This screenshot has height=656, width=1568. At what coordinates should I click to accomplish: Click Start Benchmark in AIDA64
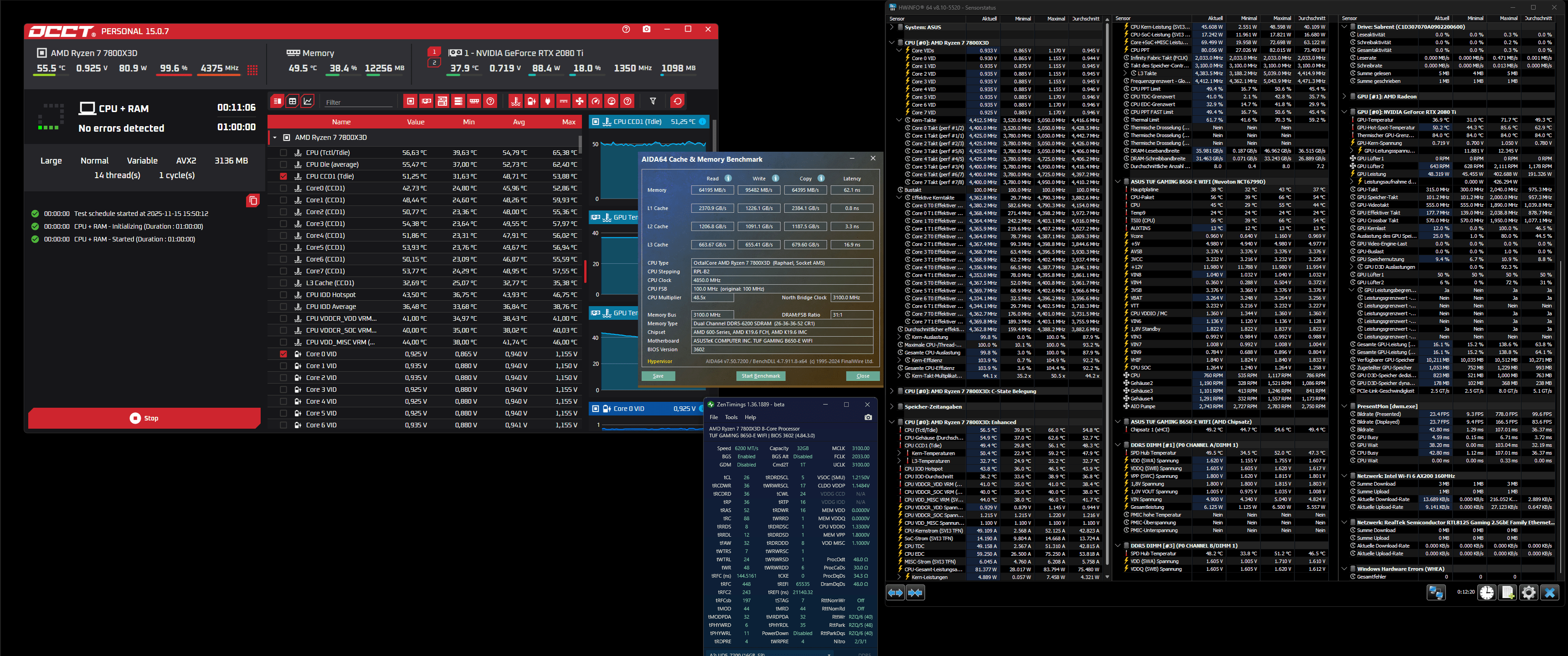click(x=761, y=375)
